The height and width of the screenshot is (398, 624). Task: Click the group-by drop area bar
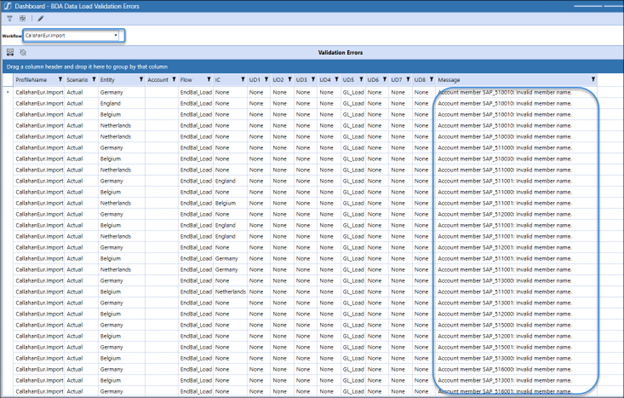tap(312, 66)
